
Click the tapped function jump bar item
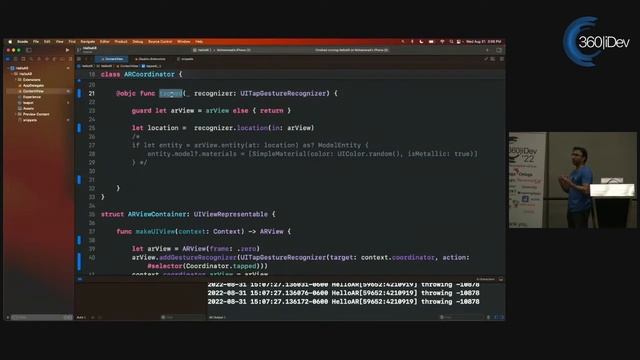pyautogui.click(x=151, y=66)
